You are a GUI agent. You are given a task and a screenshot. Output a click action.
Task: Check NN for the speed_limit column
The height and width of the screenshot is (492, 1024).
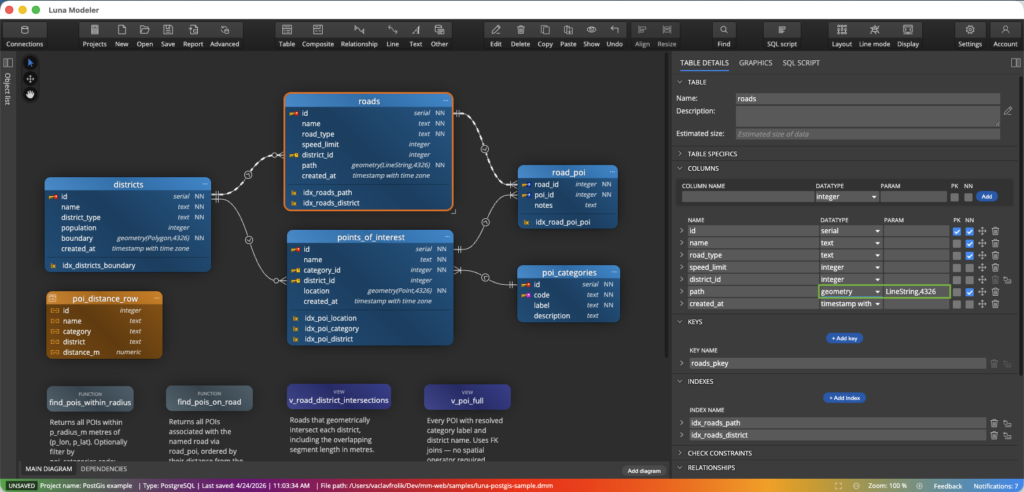969,267
